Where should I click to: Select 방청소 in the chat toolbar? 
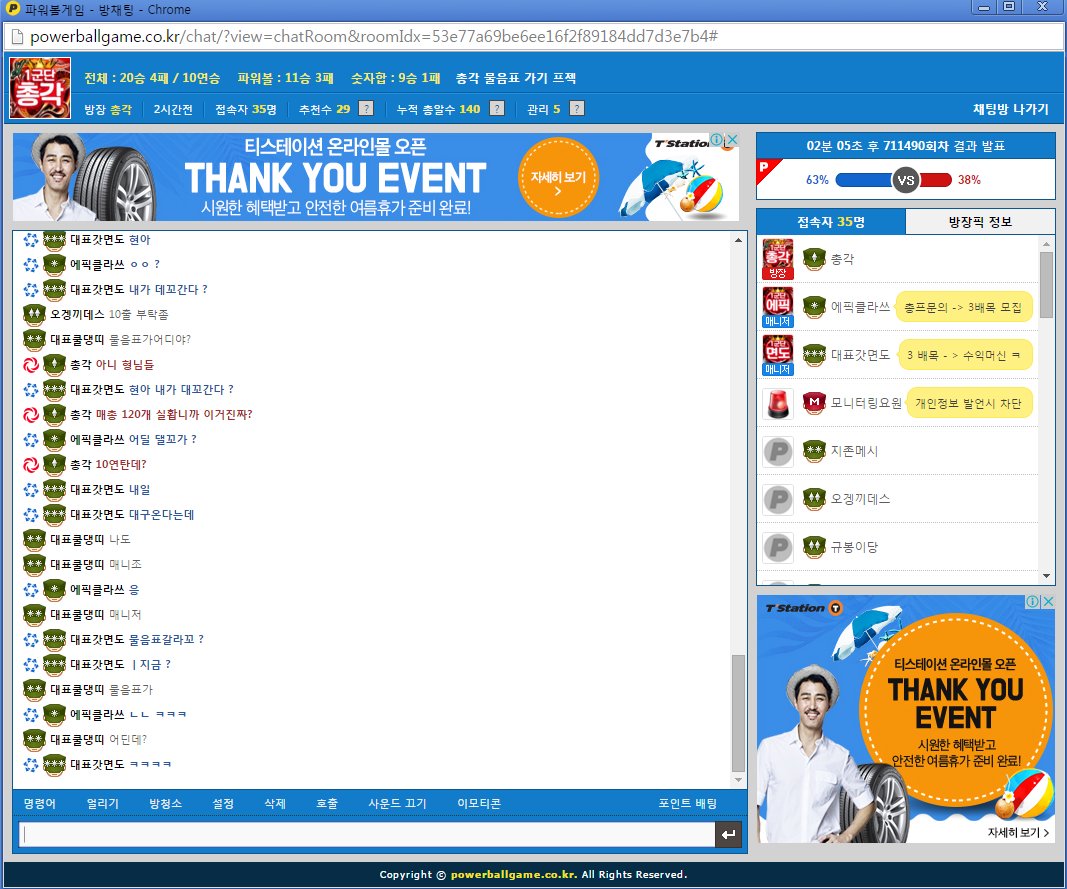point(165,803)
